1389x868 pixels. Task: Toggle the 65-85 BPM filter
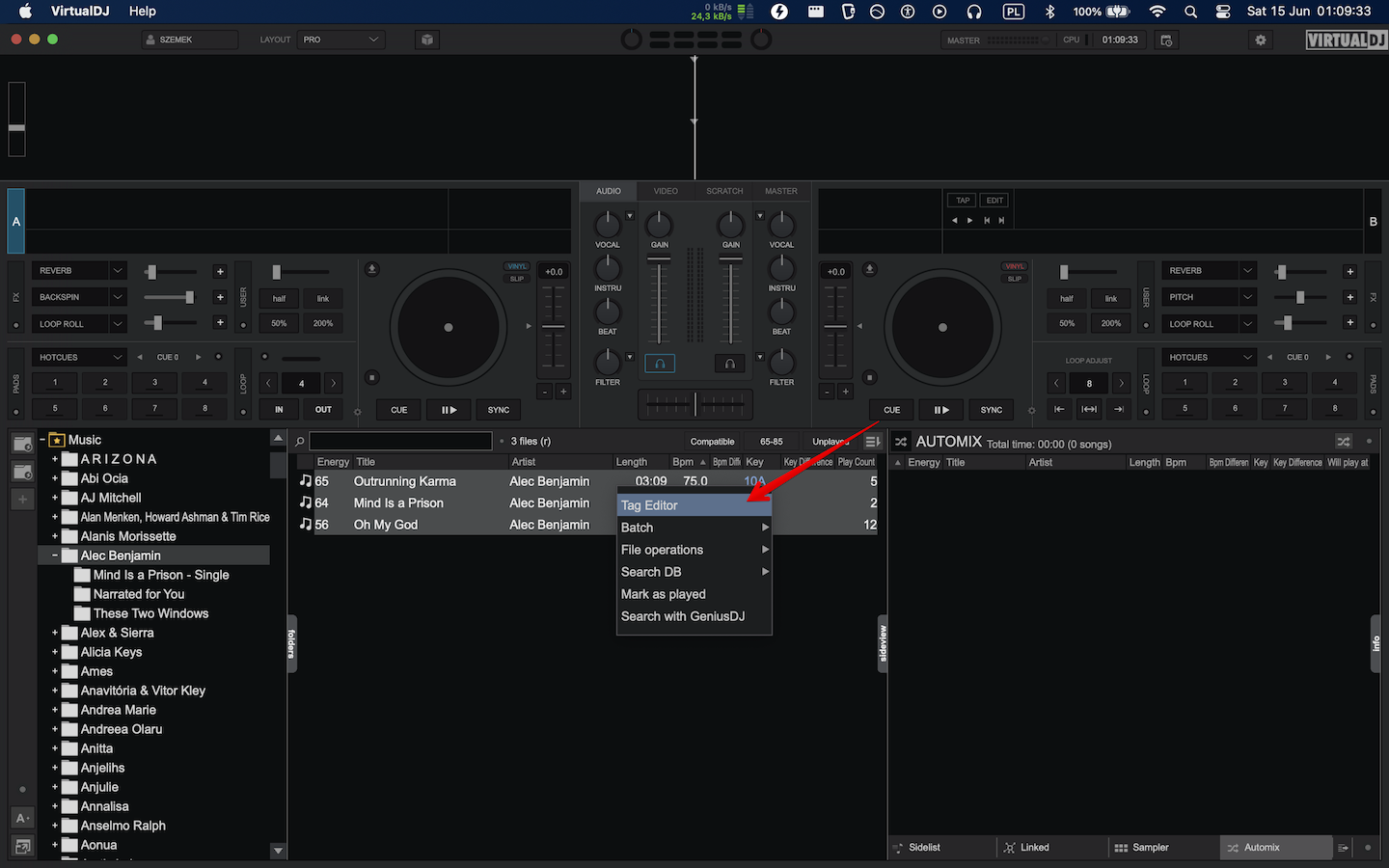[772, 442]
